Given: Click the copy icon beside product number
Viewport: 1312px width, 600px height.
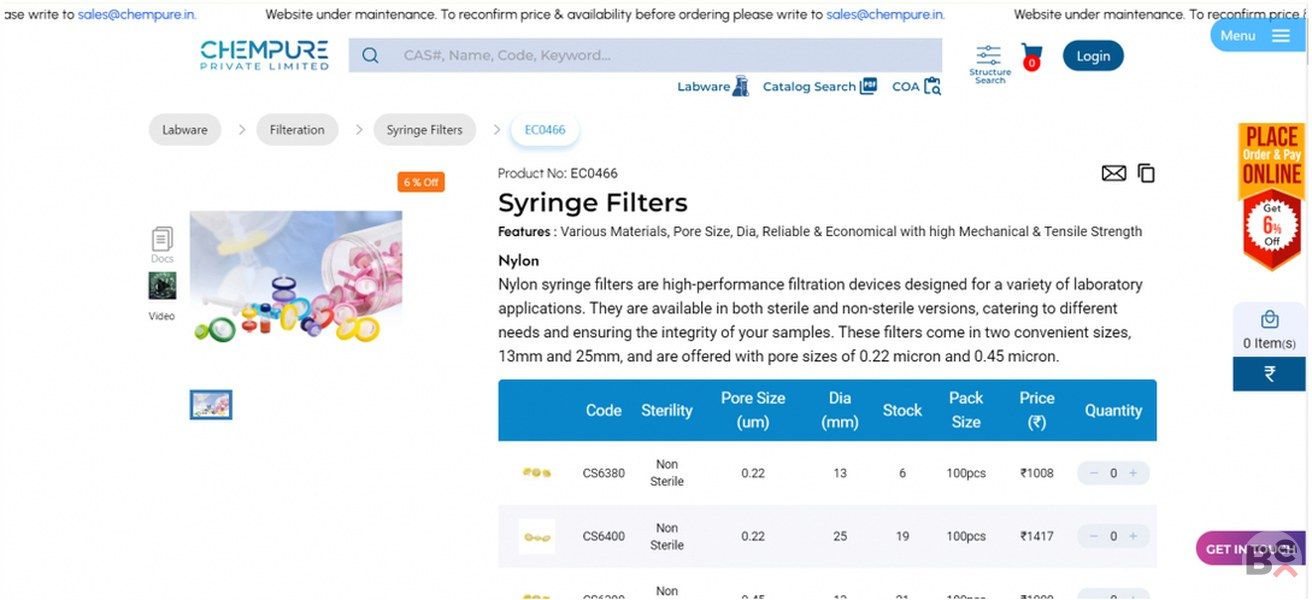Looking at the screenshot, I should pos(1146,173).
